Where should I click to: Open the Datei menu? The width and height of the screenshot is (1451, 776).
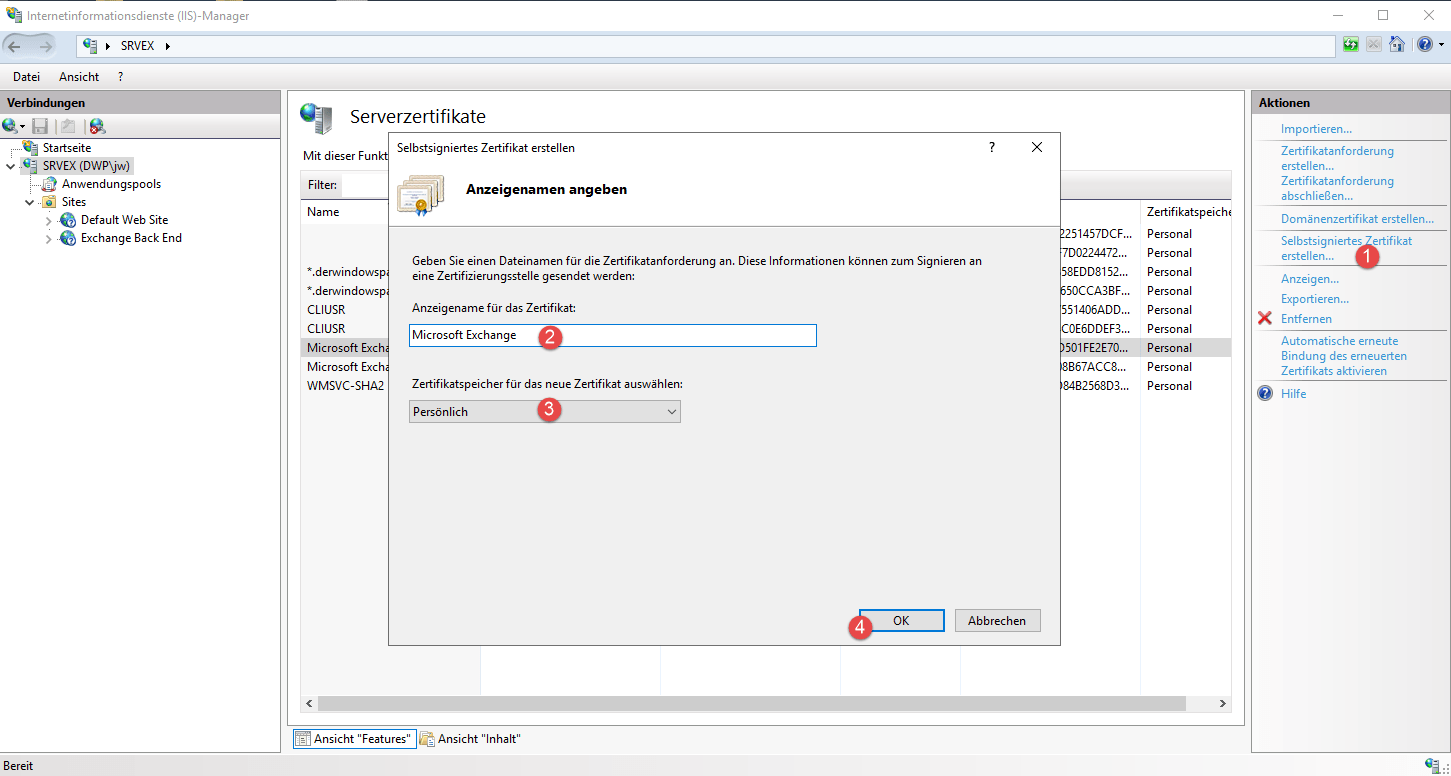point(26,77)
